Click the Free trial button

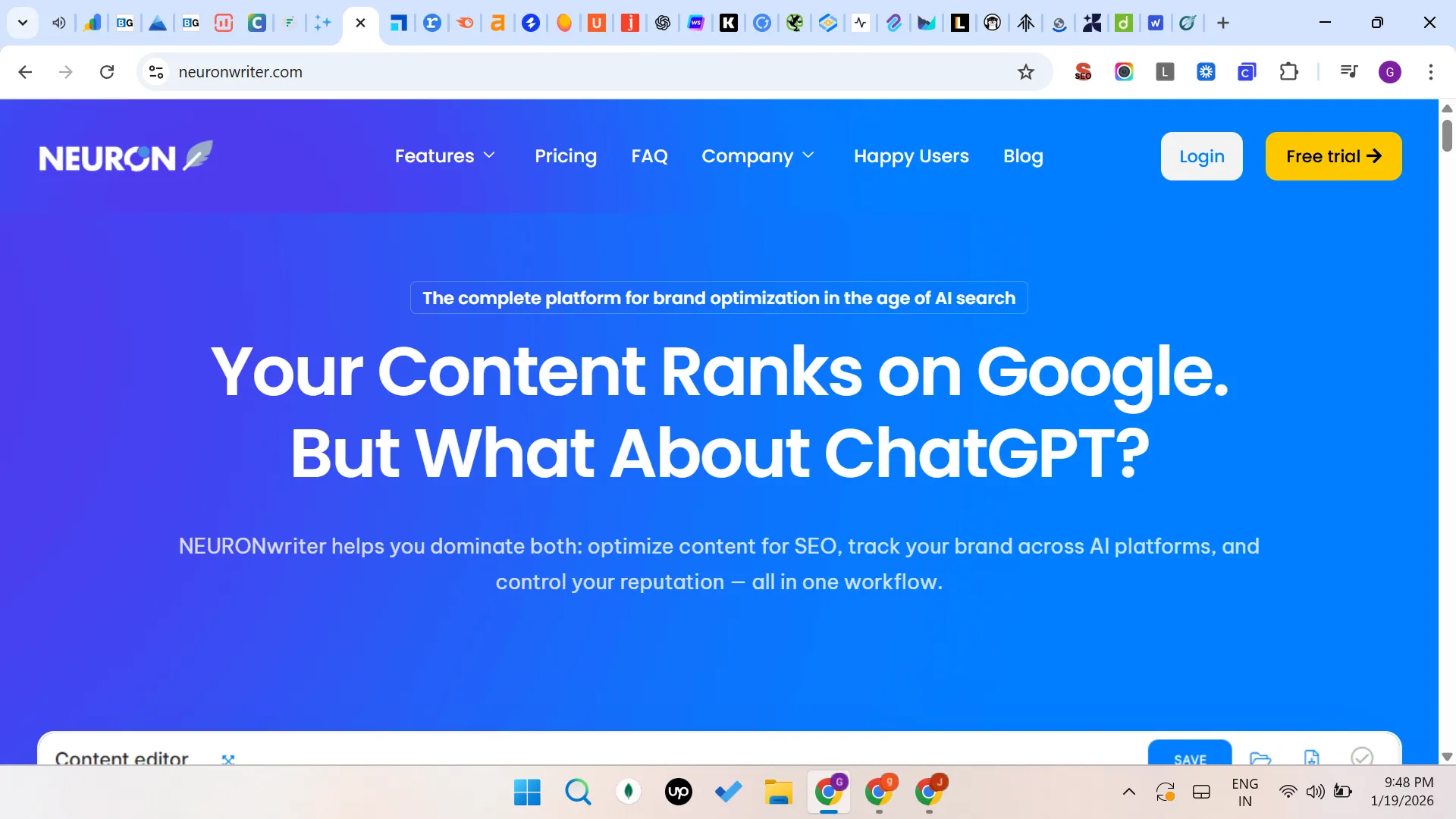(x=1333, y=156)
